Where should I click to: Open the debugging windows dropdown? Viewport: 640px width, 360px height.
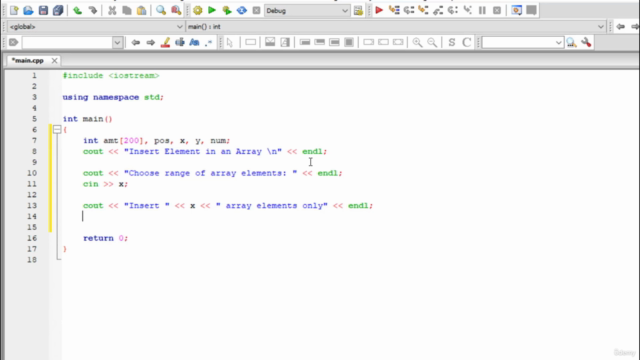click(x=516, y=10)
